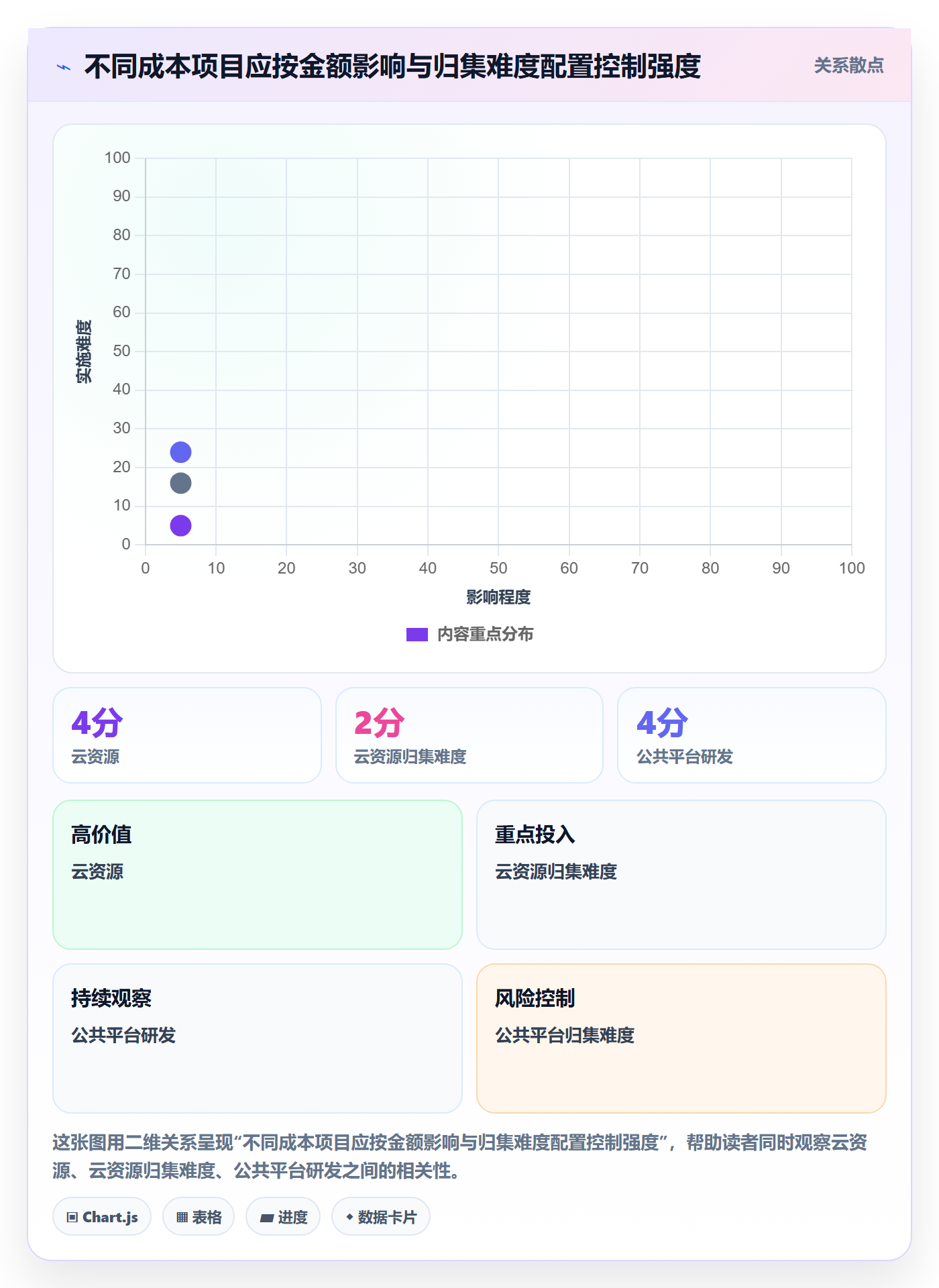Click the 50 tick on the x-axis
This screenshot has height=1288, width=939.
tap(498, 568)
